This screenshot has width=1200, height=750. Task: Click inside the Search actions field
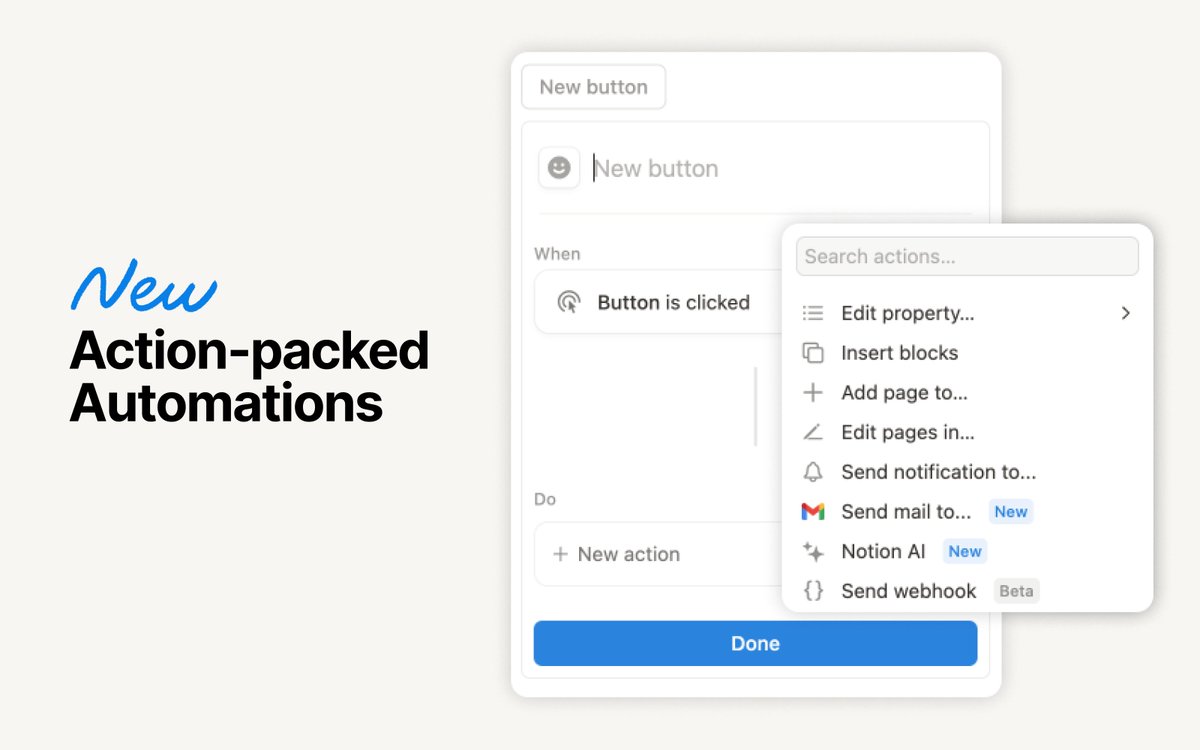pyautogui.click(x=966, y=256)
